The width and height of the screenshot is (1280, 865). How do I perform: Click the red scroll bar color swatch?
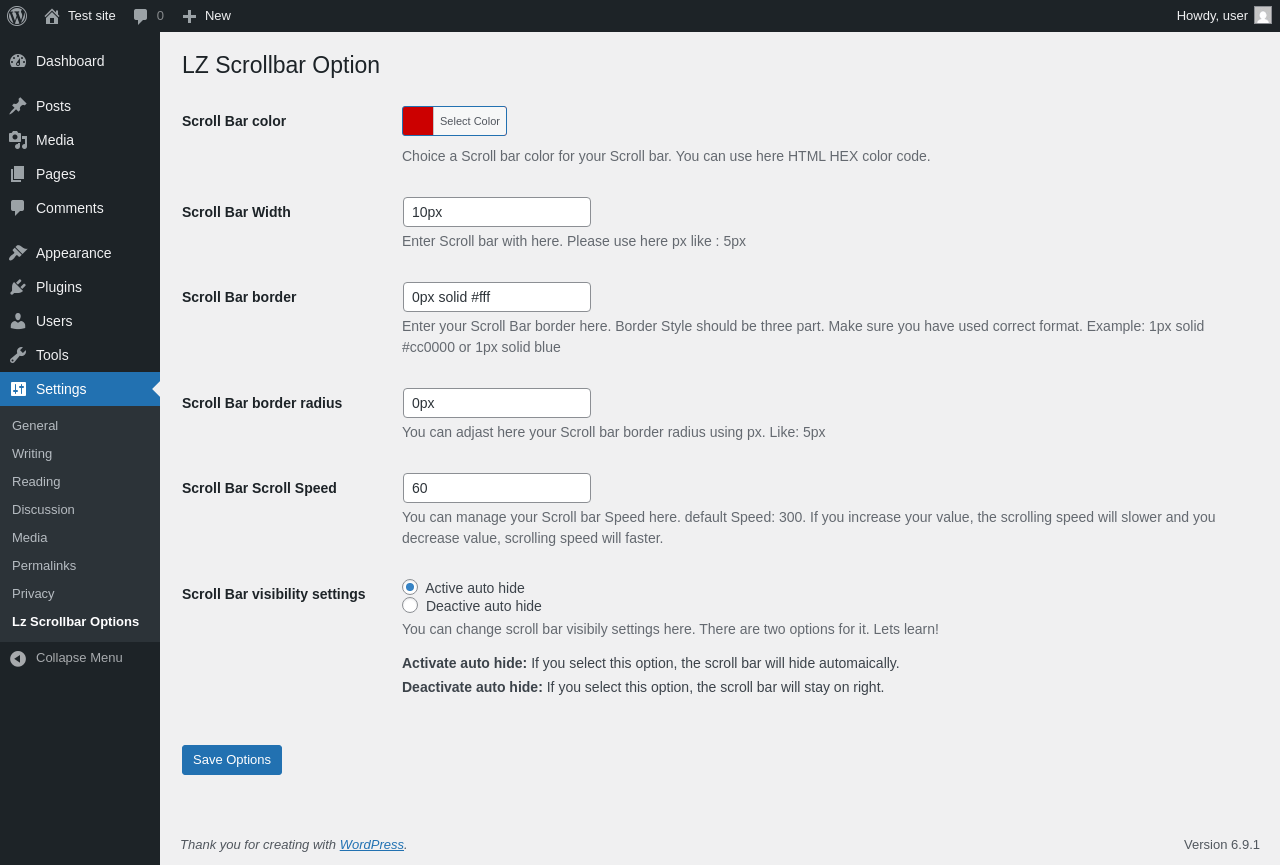pyautogui.click(x=418, y=121)
